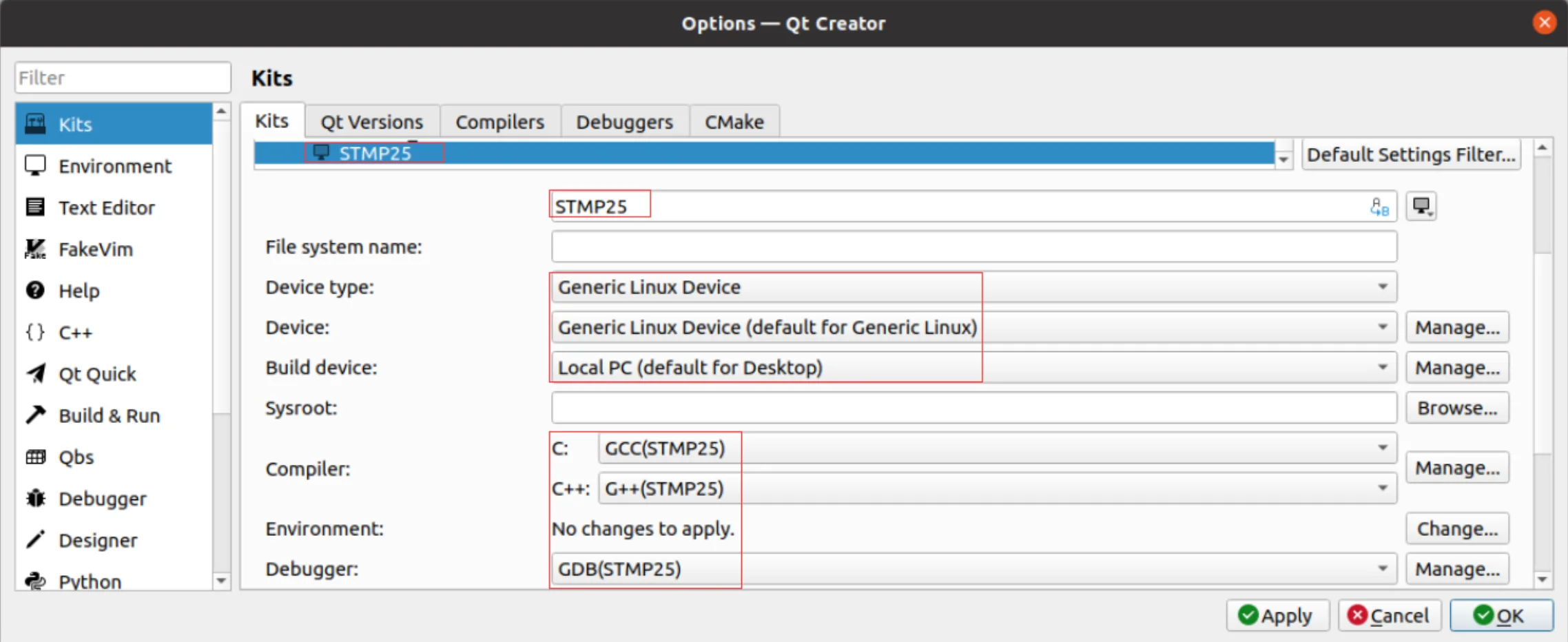Open the Debugger bug icon category
The height and width of the screenshot is (642, 1568).
coord(35,498)
